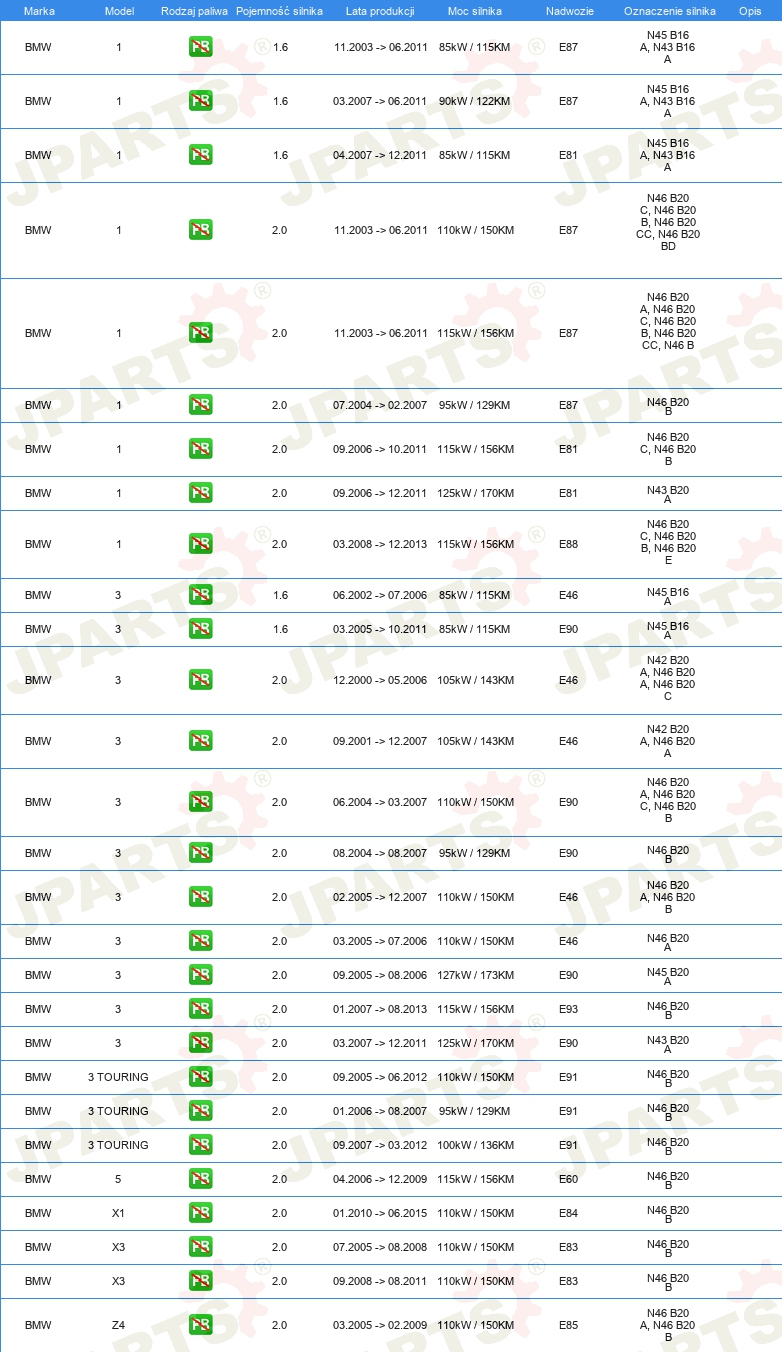Select the '03.2008 -> 12.2013' production years cell

pyautogui.click(x=380, y=544)
